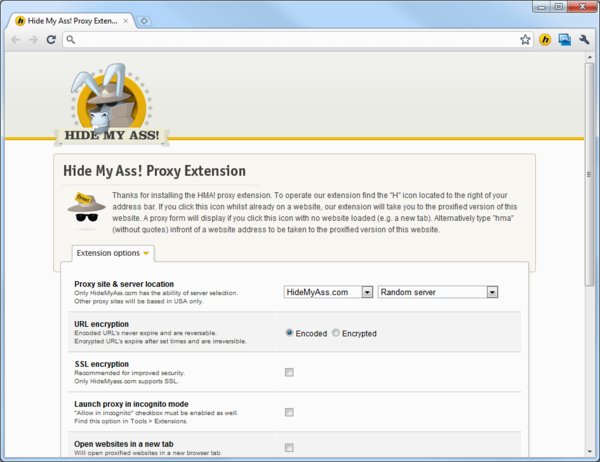Maximize the browser window
The width and height of the screenshot is (600, 462).
(559, 7)
